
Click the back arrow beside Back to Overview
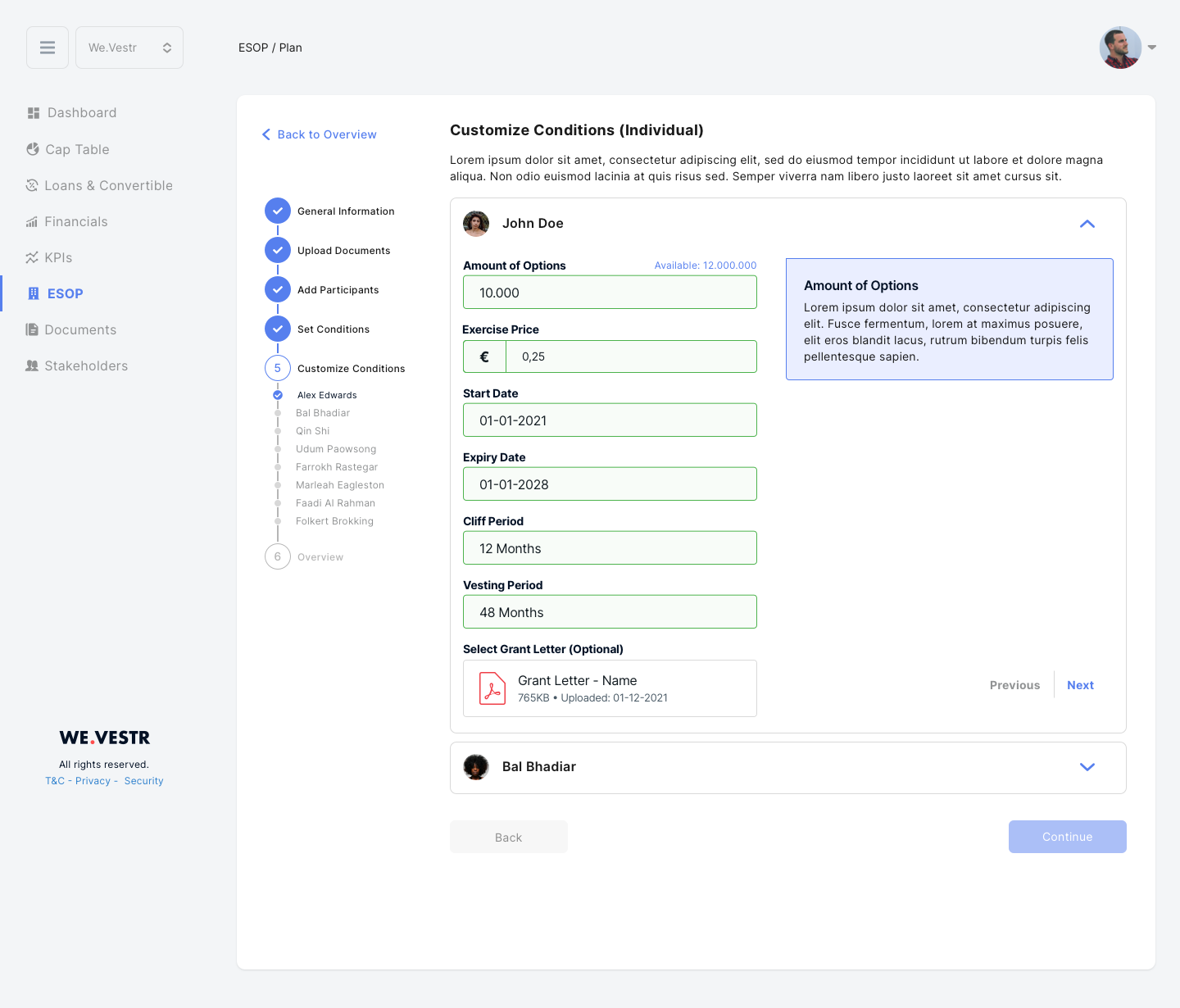coord(266,134)
